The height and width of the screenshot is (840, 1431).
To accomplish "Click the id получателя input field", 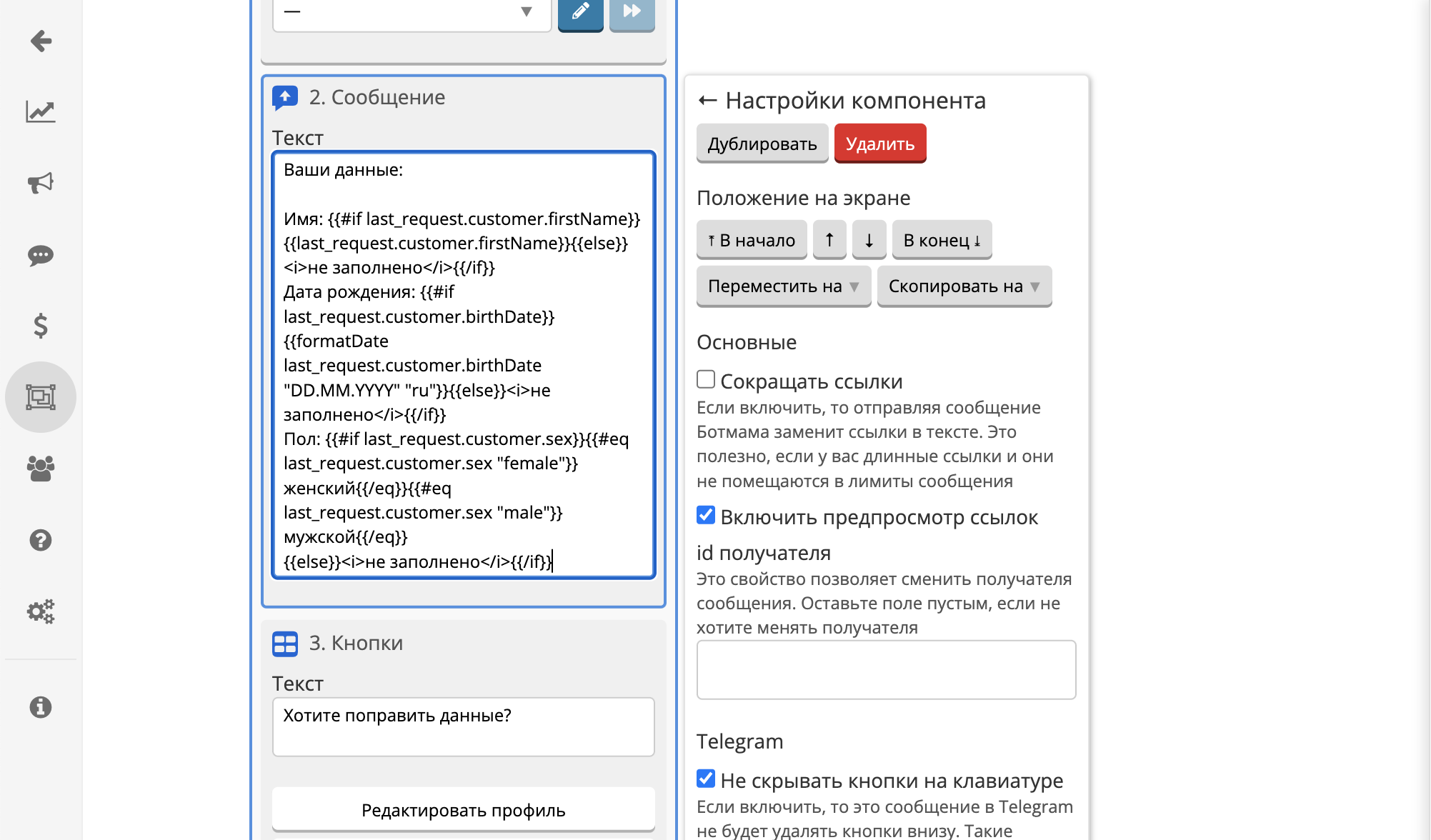I will tap(887, 670).
